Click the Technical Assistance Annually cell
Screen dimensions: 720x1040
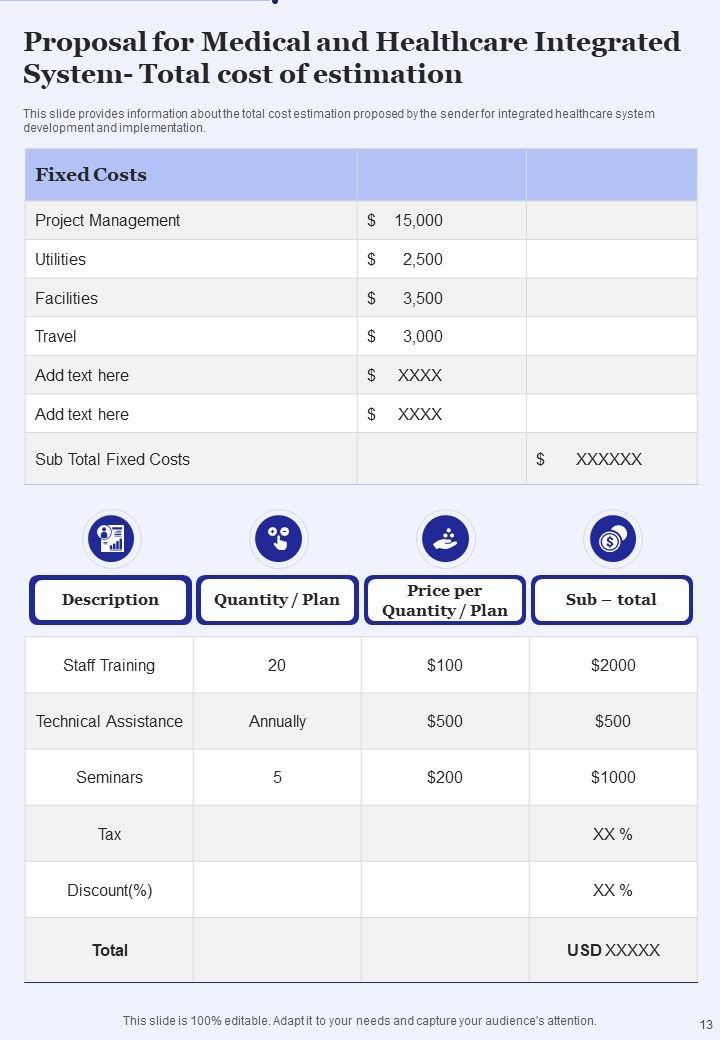pyautogui.click(x=277, y=722)
